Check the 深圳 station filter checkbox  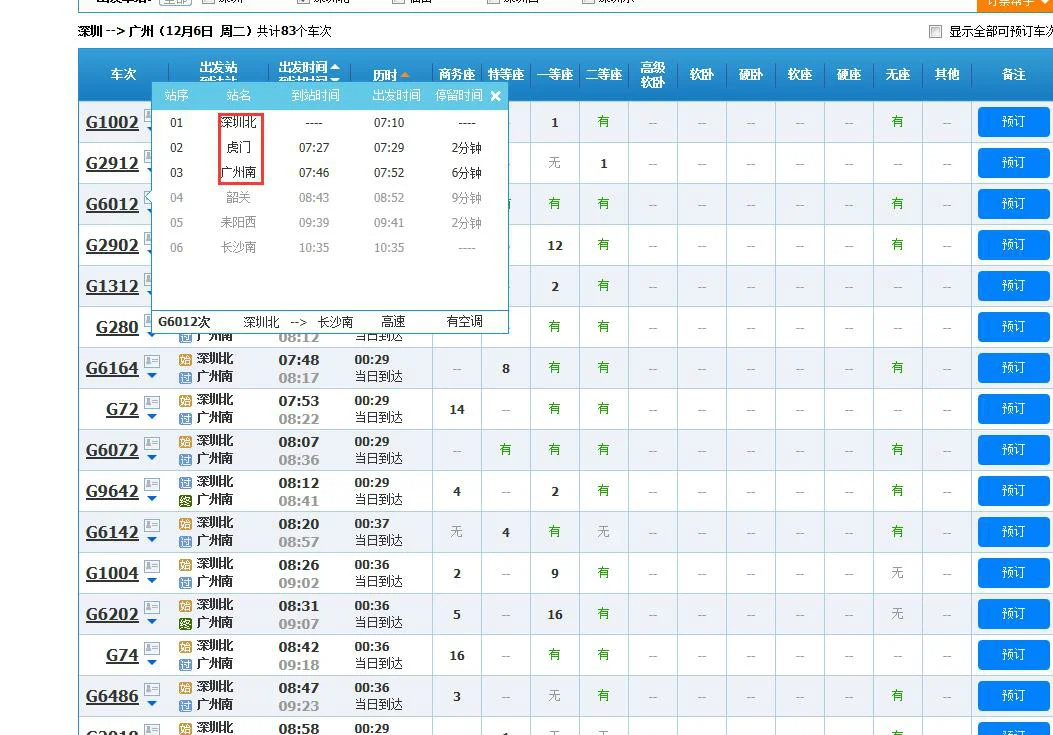coord(208,2)
